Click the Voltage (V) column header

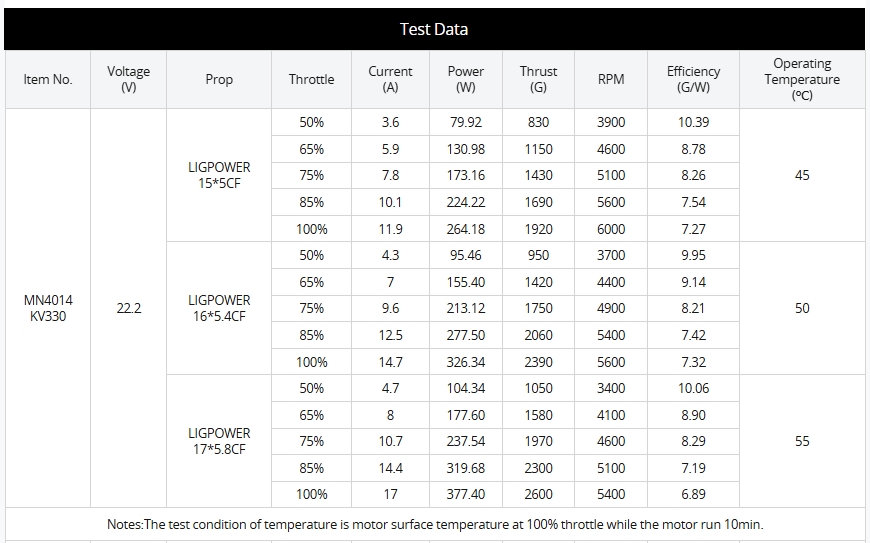tap(128, 79)
